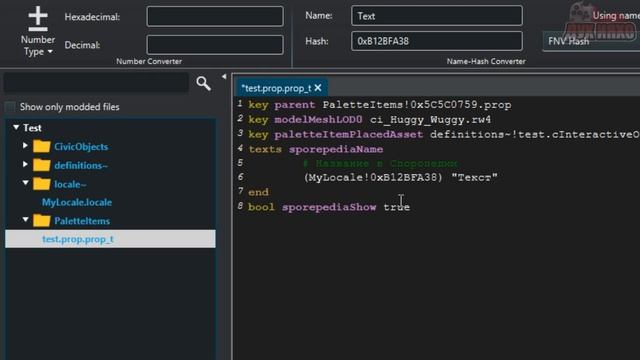Click 'PaletteItems!0x5C5C0759.prop' in line 1
This screenshot has width=640, height=360.
417,105
